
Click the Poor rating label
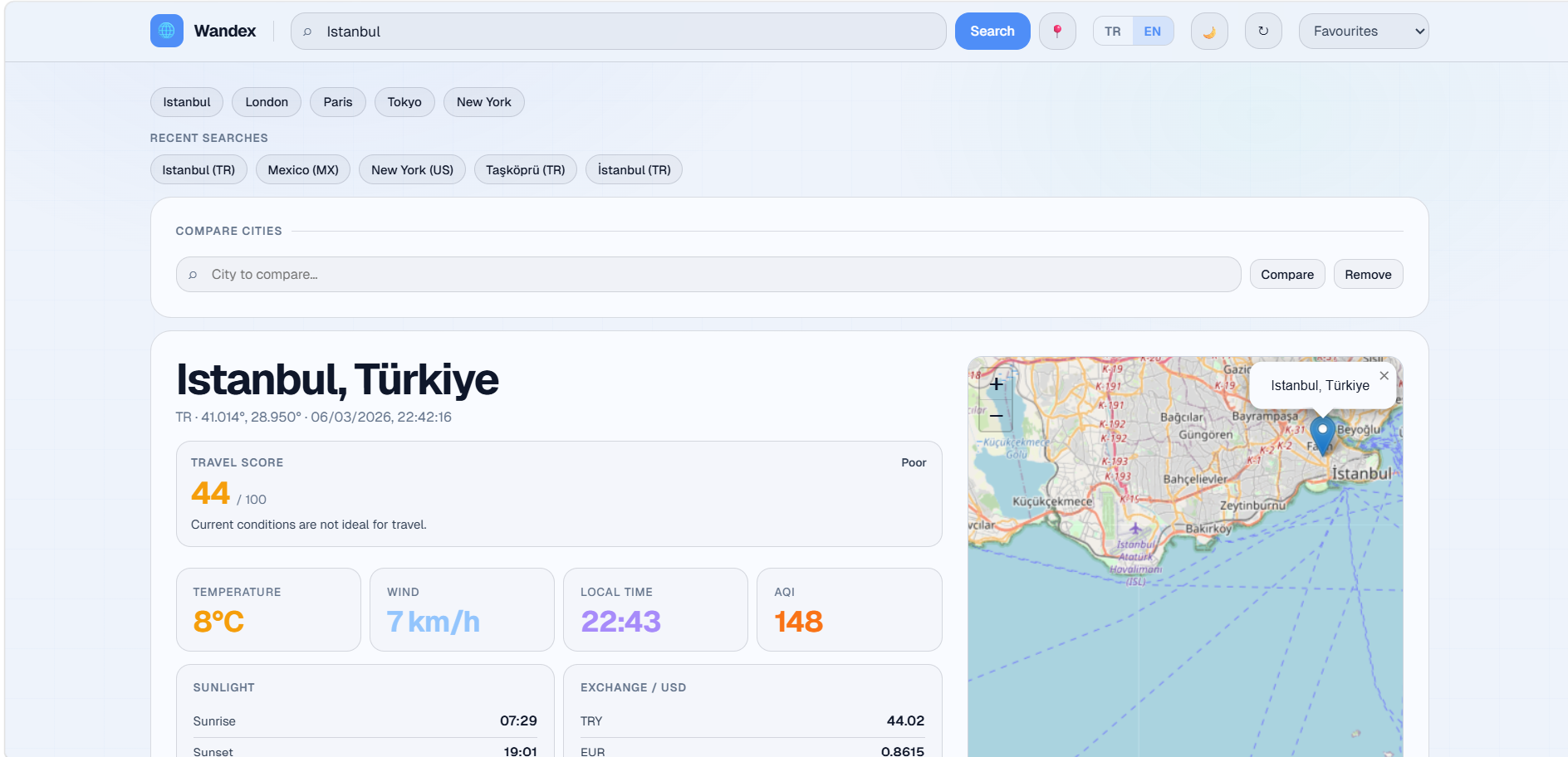[914, 463]
